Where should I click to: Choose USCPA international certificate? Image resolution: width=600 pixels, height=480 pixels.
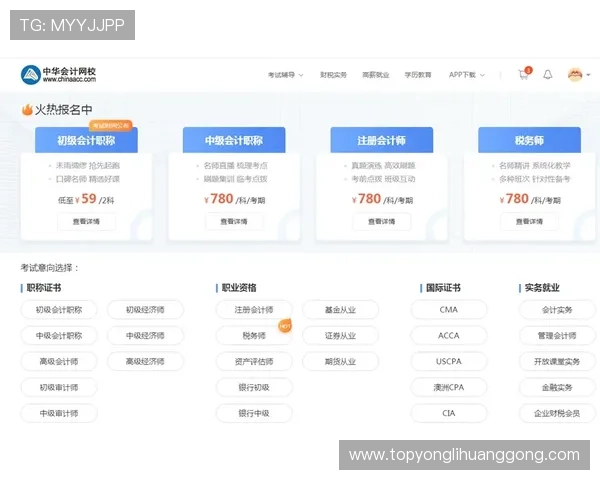(x=449, y=361)
